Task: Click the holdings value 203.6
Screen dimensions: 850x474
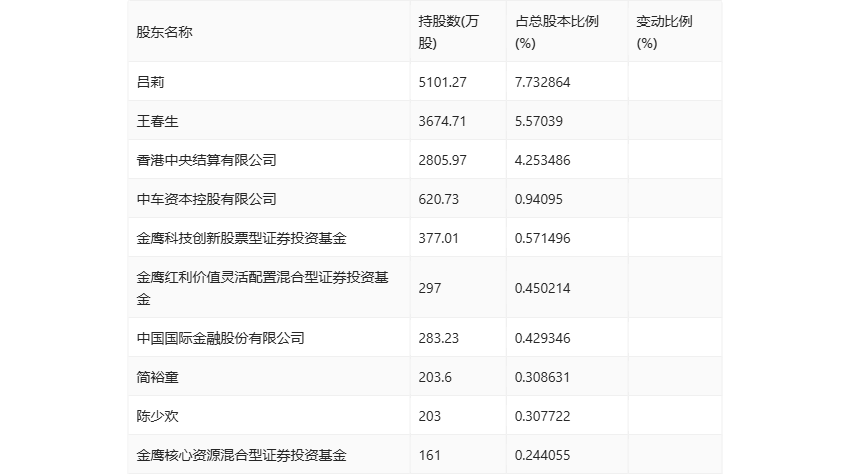Action: click(435, 377)
